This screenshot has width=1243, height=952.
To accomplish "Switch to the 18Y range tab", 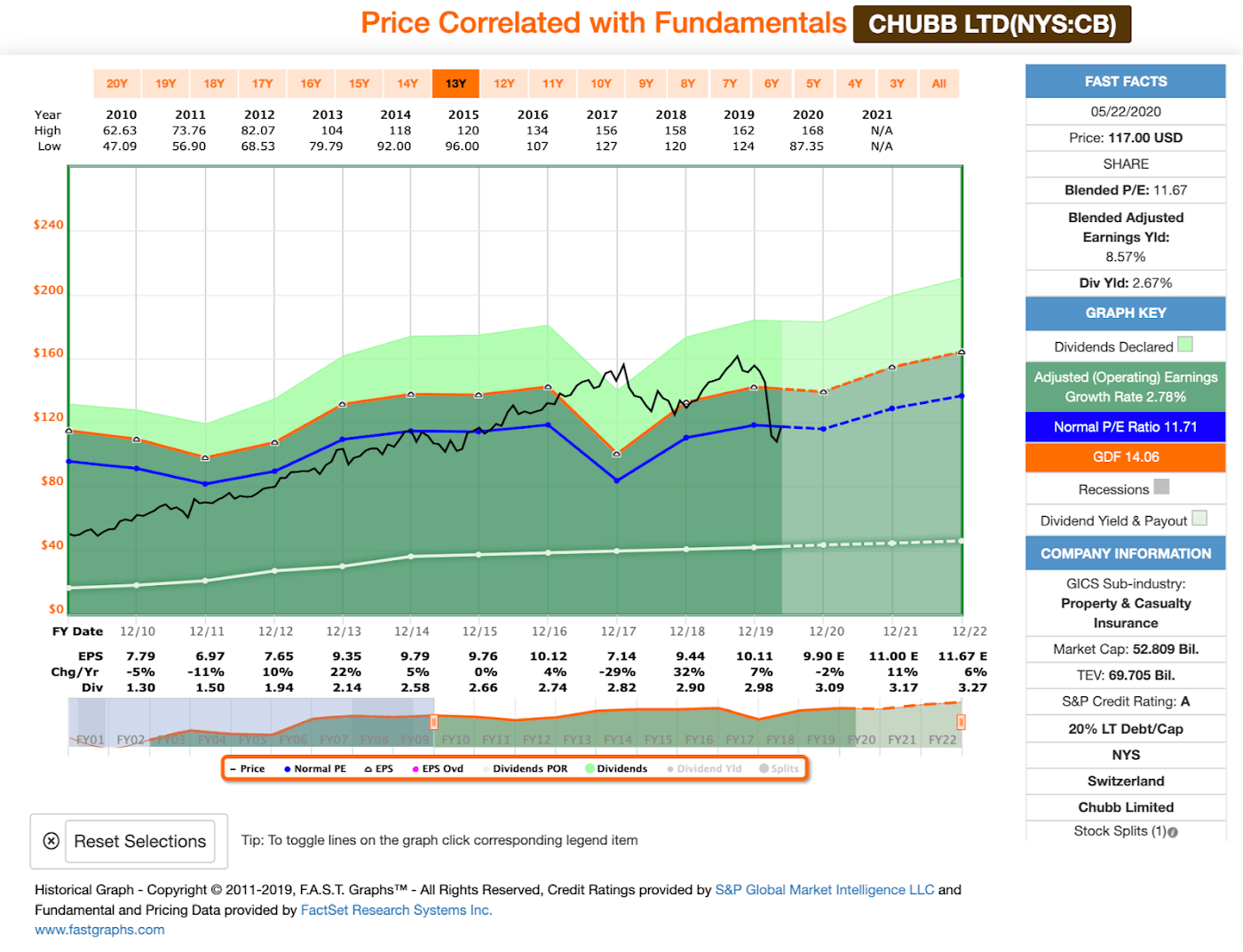I will point(214,83).
